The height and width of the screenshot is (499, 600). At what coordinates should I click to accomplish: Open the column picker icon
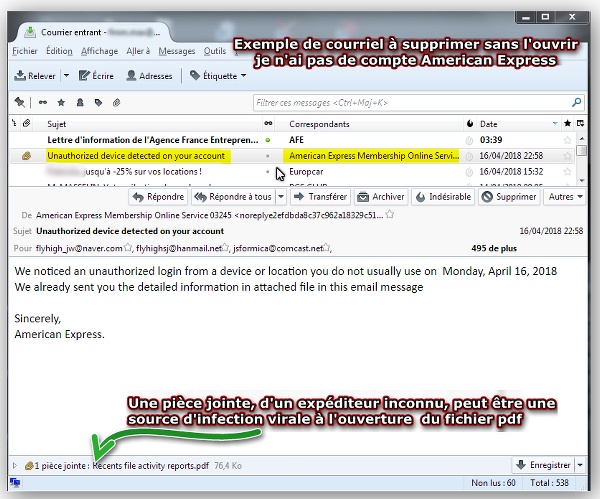pos(580,123)
